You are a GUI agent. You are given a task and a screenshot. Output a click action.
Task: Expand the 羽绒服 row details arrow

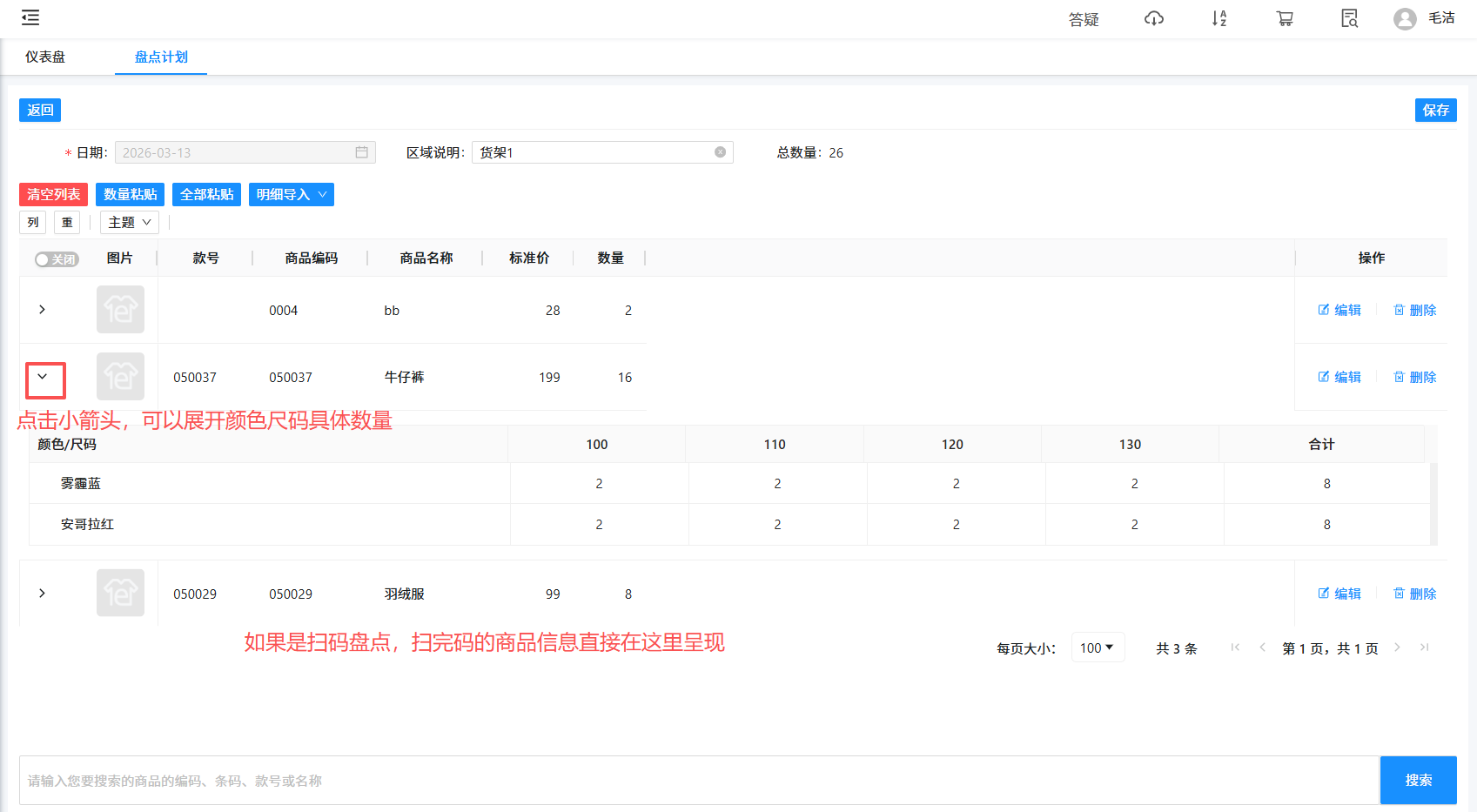pos(42,593)
